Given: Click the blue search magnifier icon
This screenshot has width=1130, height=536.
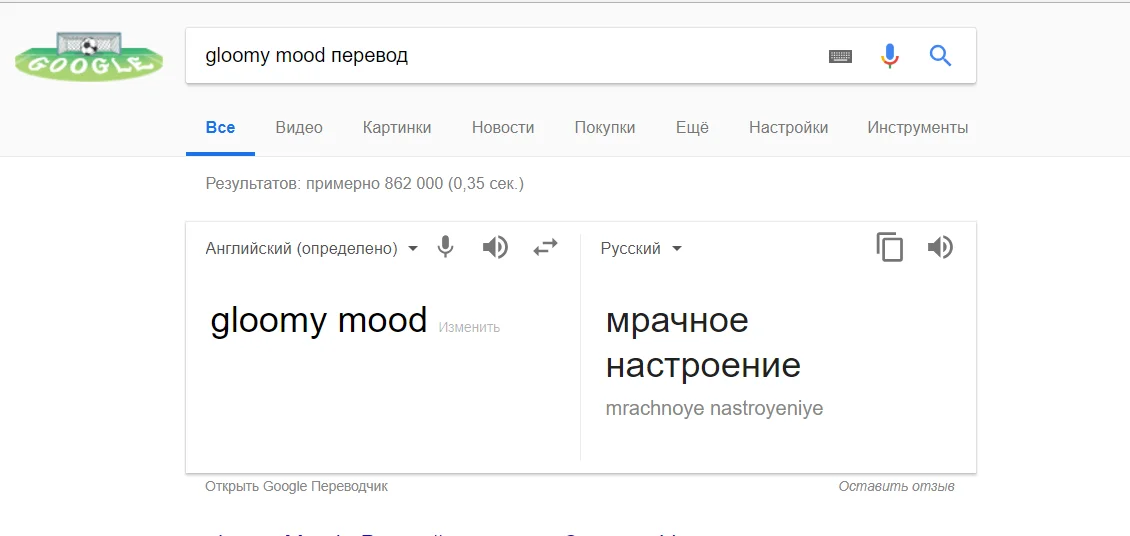Looking at the screenshot, I should click(x=939, y=56).
